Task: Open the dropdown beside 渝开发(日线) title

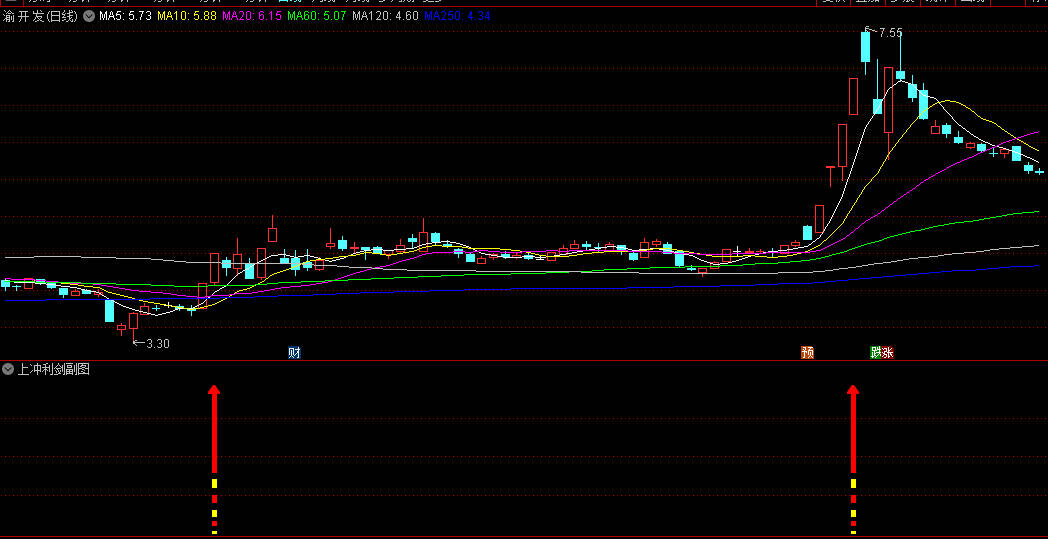Action: pyautogui.click(x=89, y=16)
